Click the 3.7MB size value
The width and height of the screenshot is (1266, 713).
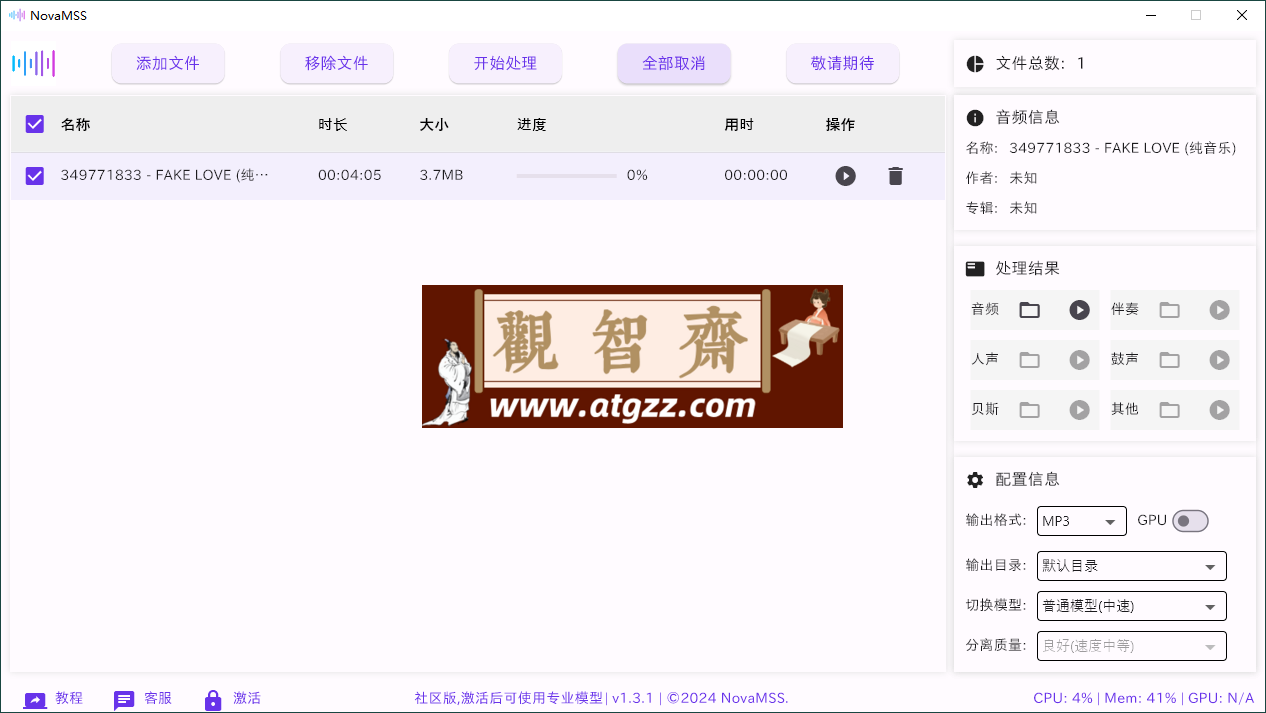(x=441, y=176)
